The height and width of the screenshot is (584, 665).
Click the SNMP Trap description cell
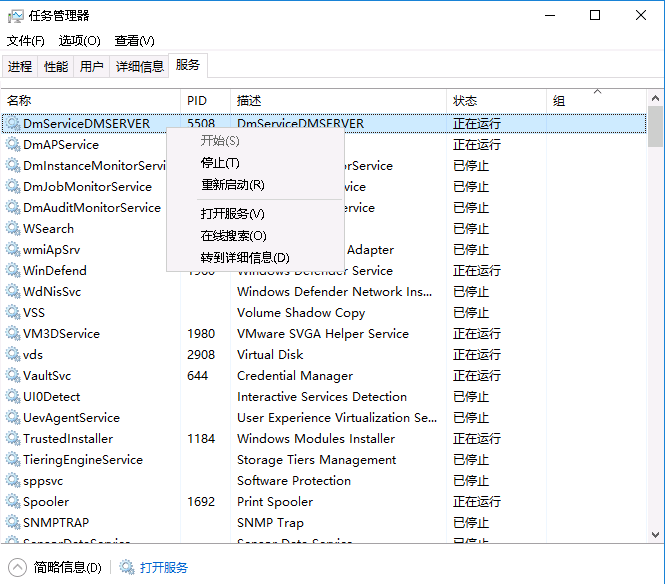click(x=270, y=522)
